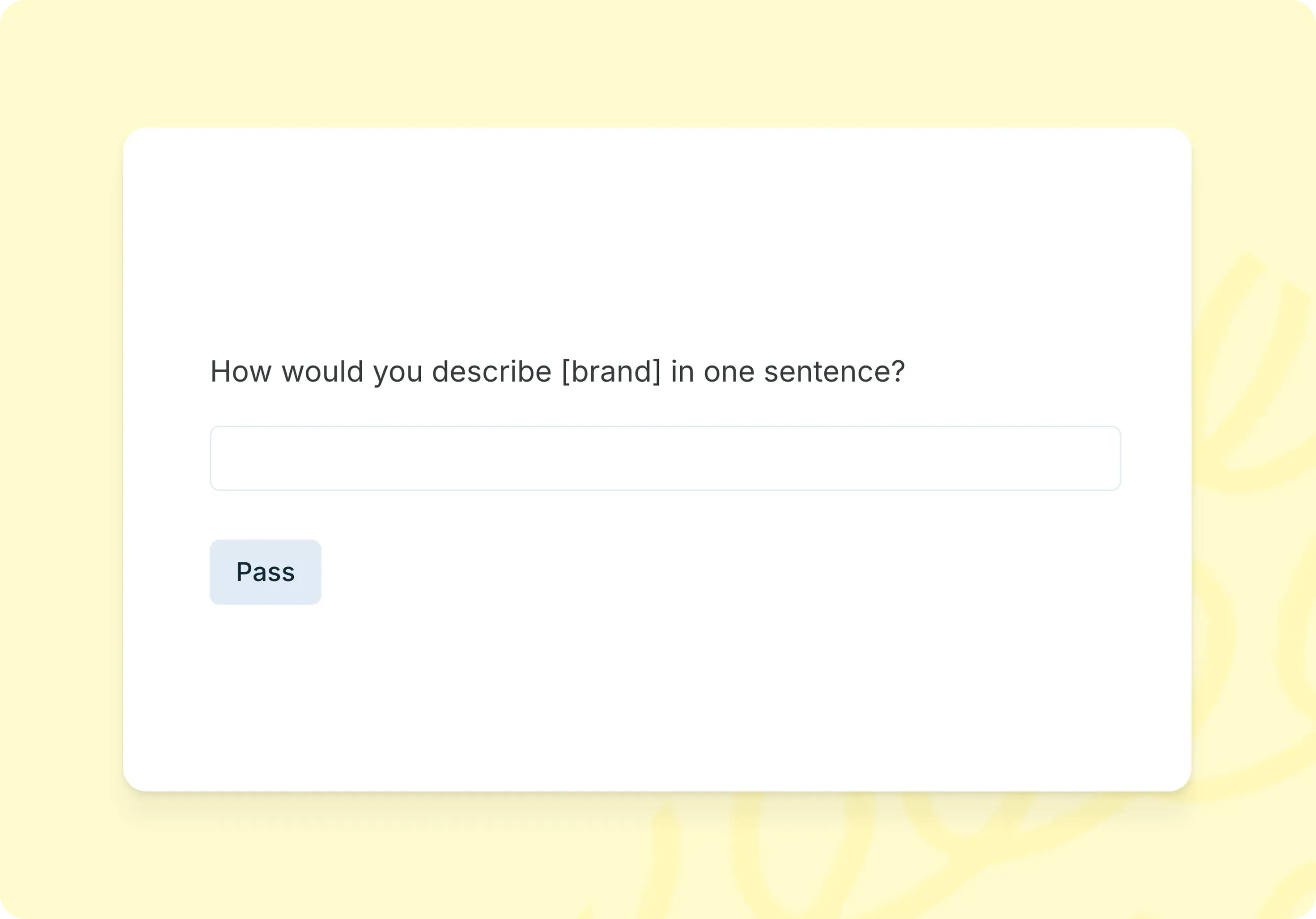Skip the question using Pass

click(x=265, y=572)
